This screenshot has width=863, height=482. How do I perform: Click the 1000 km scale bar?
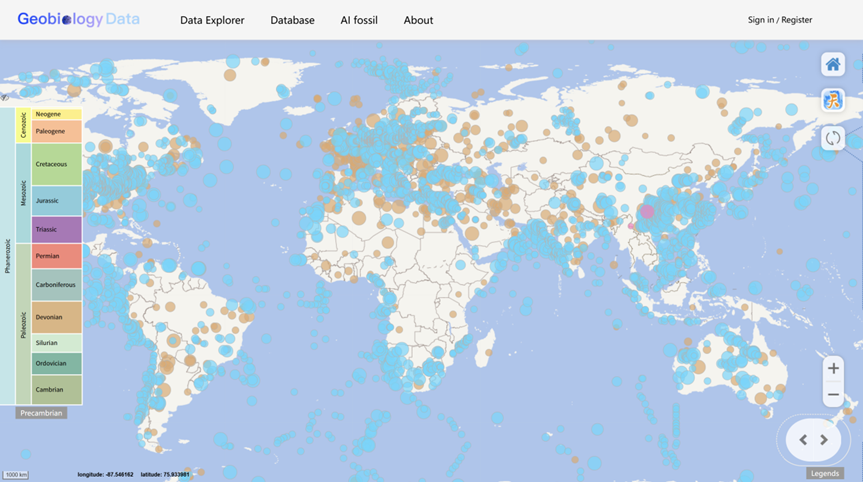click(x=16, y=474)
